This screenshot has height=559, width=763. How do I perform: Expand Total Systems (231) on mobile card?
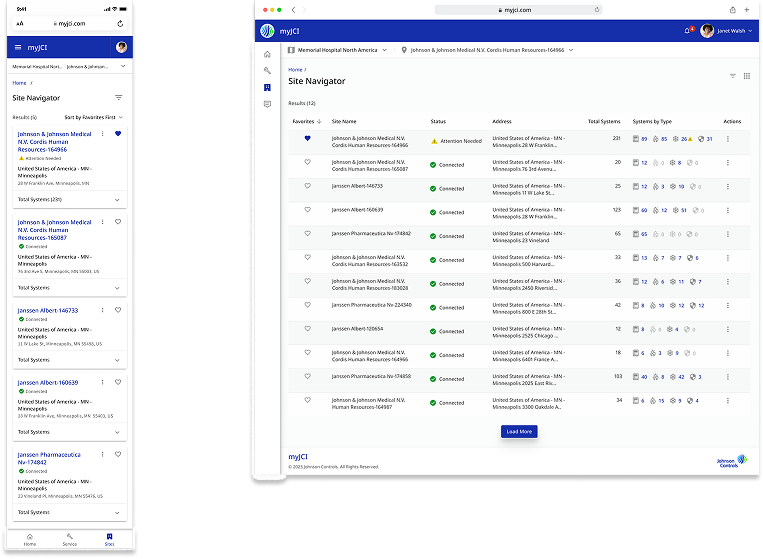pyautogui.click(x=117, y=200)
